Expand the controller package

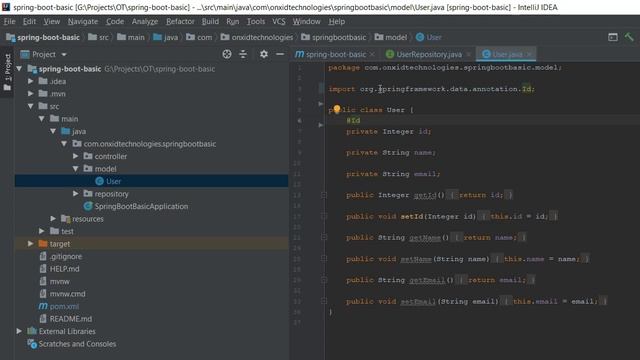(76, 156)
